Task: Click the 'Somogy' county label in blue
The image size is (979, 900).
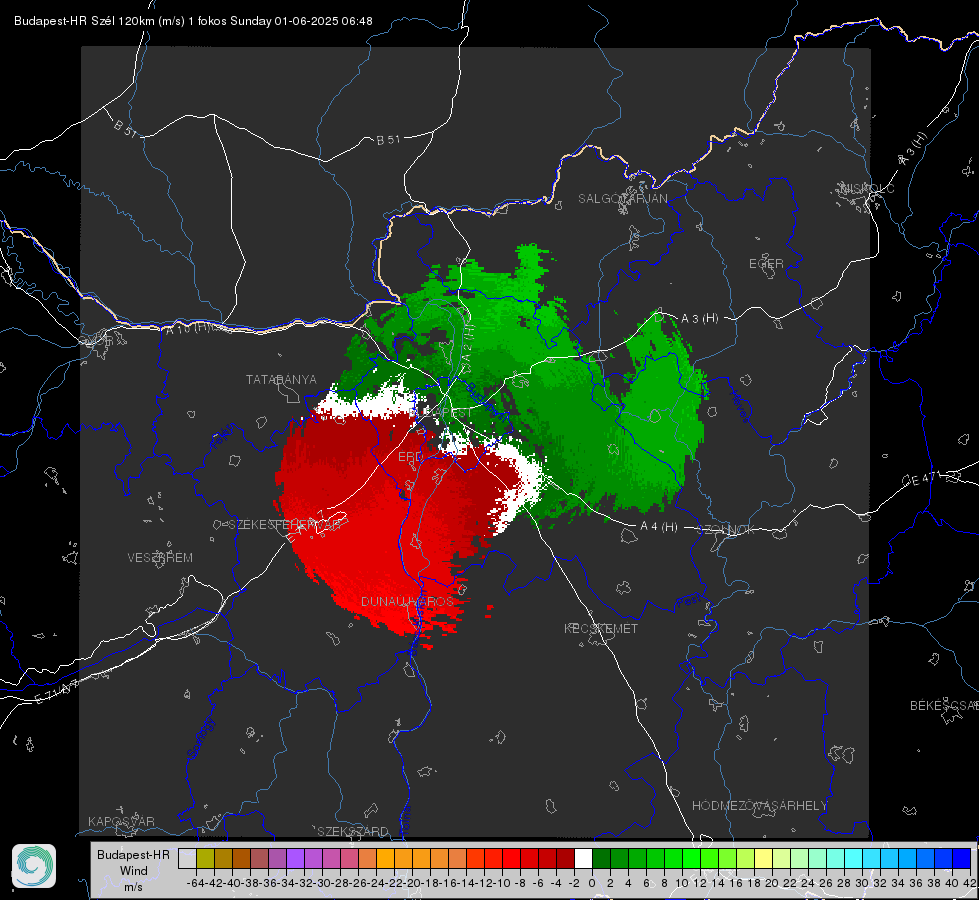Action: point(200,738)
